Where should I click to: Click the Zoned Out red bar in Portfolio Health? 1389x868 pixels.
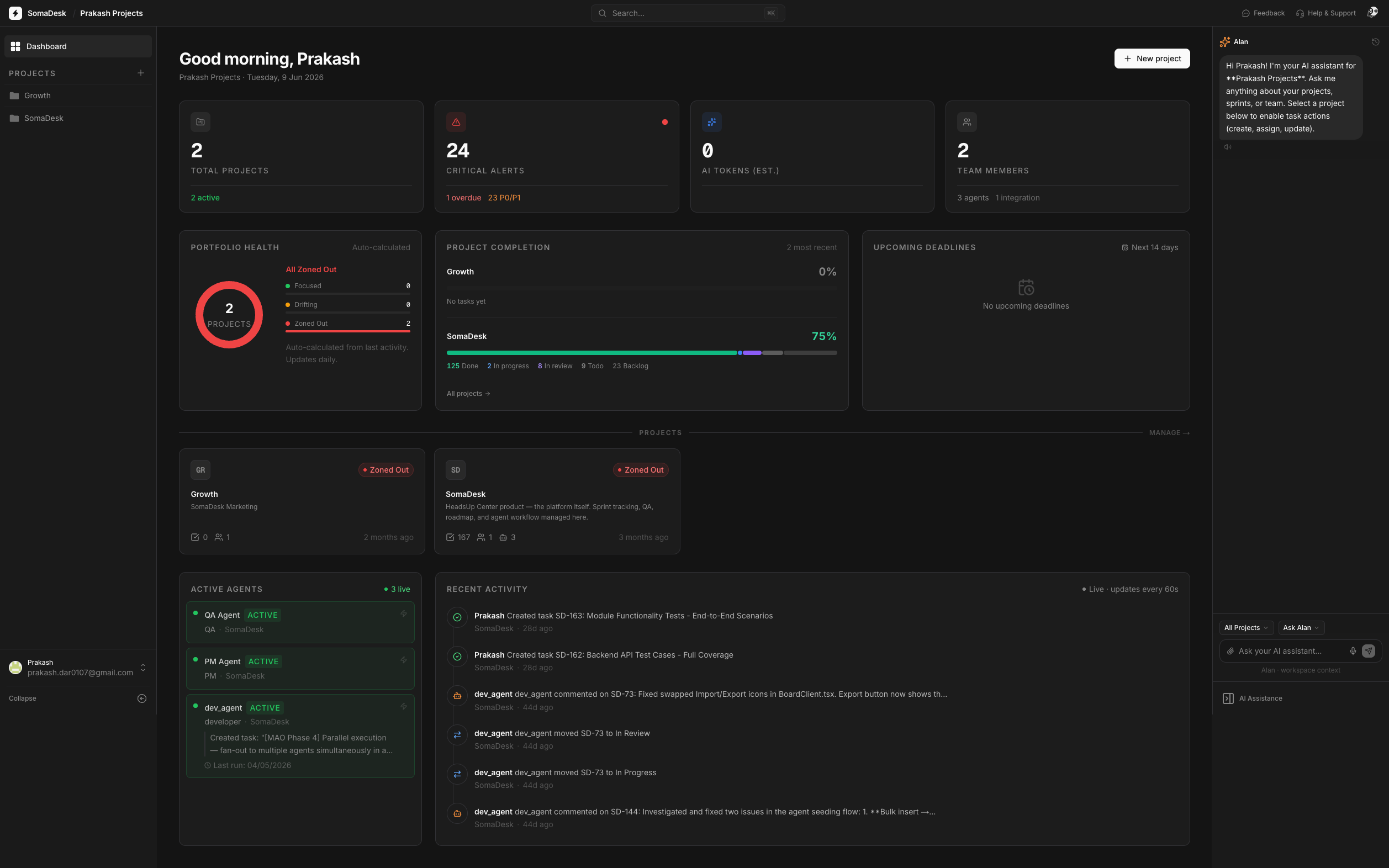click(348, 331)
